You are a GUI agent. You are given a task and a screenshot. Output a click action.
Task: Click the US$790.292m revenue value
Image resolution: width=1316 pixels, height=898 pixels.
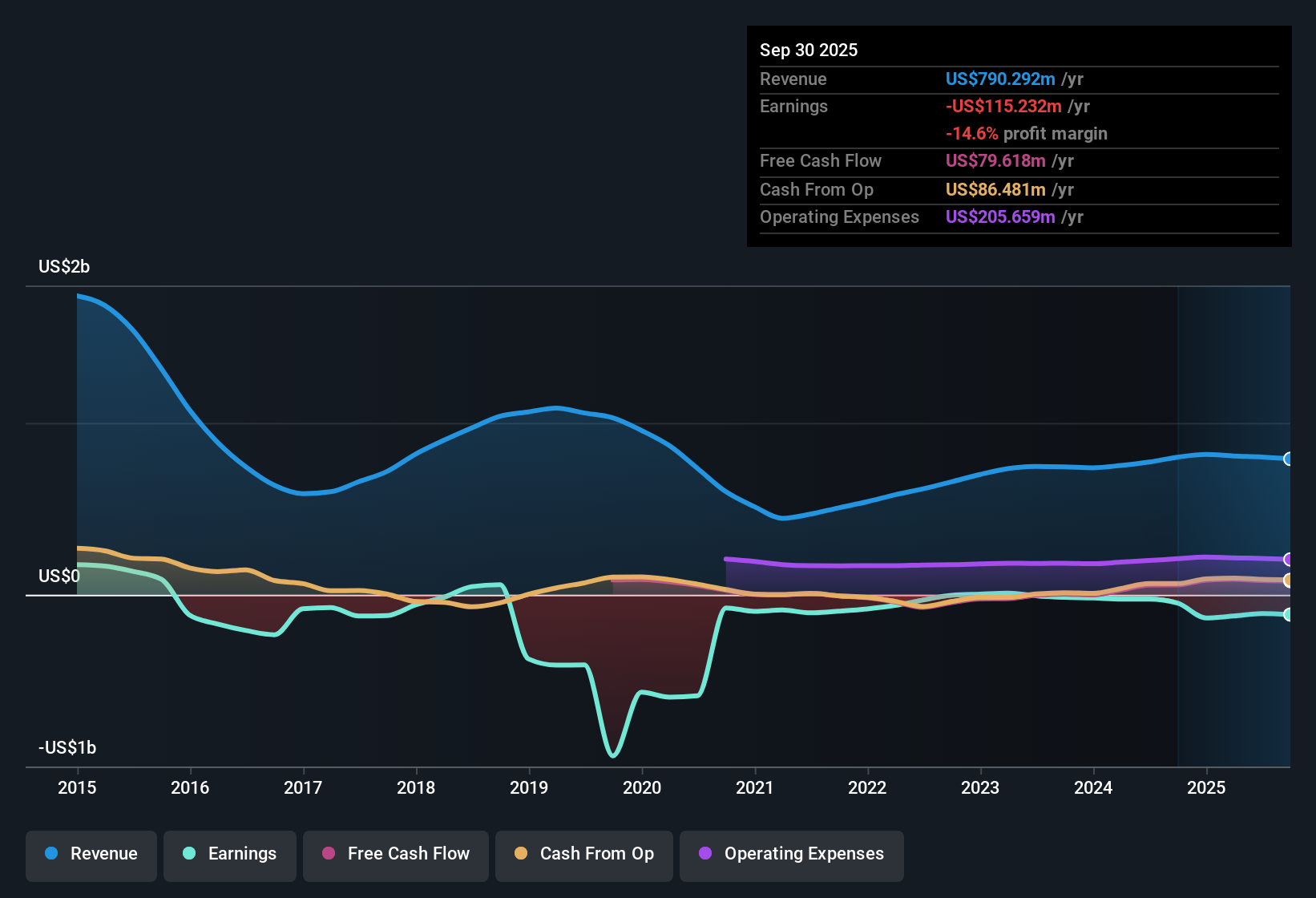tap(999, 79)
